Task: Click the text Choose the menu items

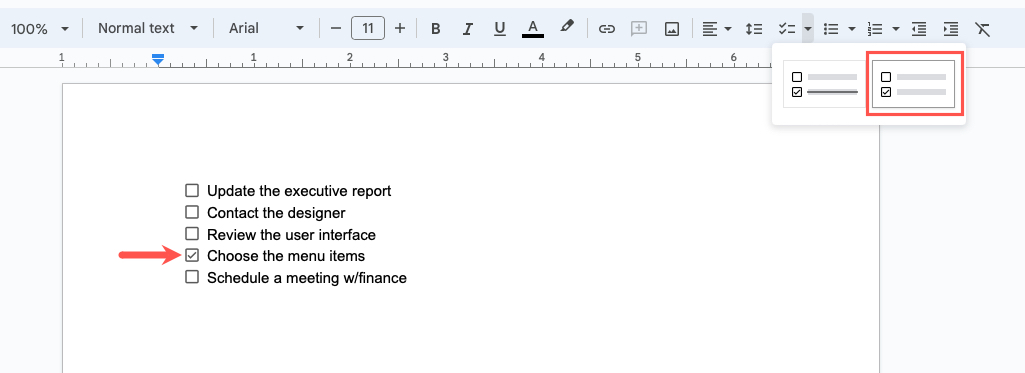Action: [x=286, y=256]
